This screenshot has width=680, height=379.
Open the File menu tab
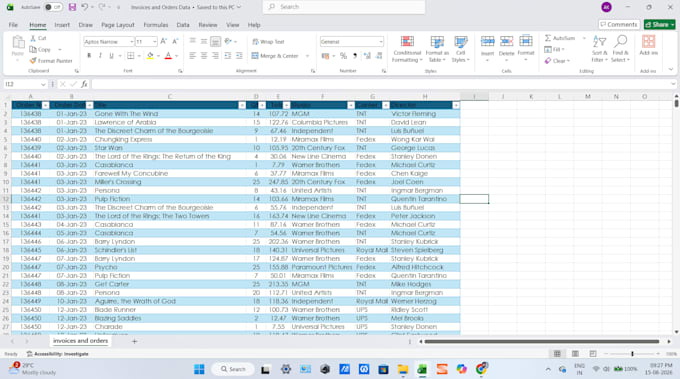13,25
